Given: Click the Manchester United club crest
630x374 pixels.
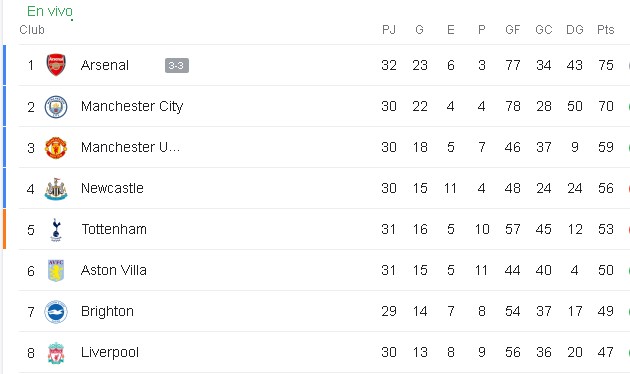Looking at the screenshot, I should [x=56, y=148].
